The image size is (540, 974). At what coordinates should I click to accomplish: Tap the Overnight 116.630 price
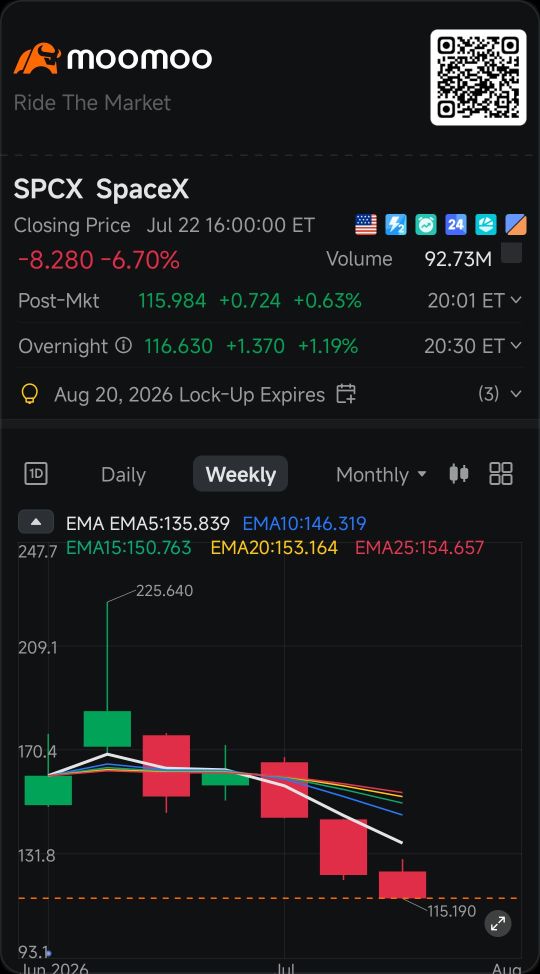coord(178,345)
